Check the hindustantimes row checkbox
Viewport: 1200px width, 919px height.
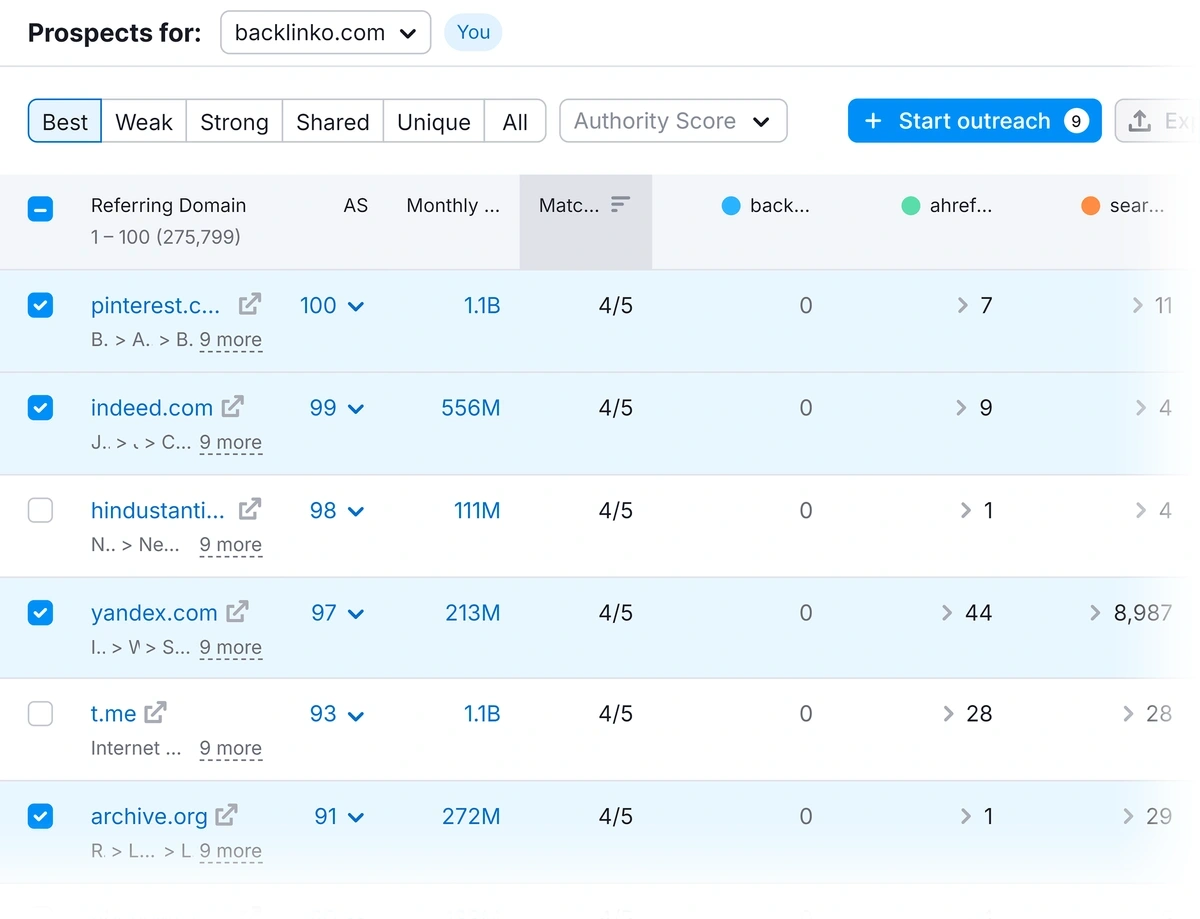(40, 511)
